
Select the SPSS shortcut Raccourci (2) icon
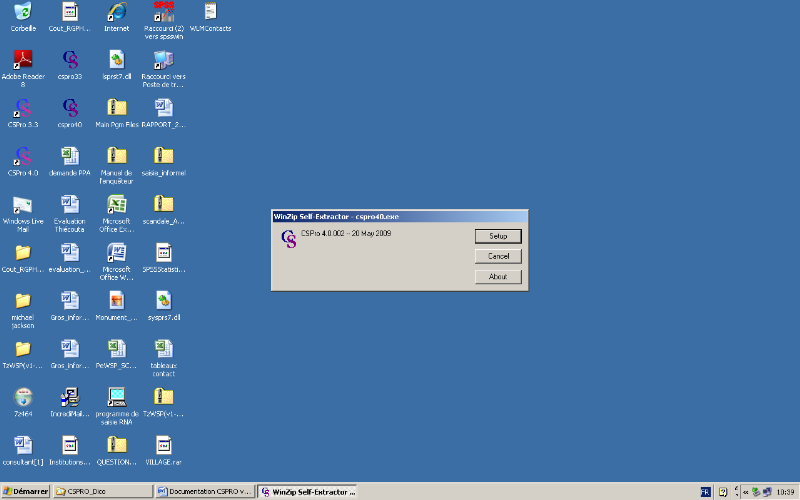point(164,20)
